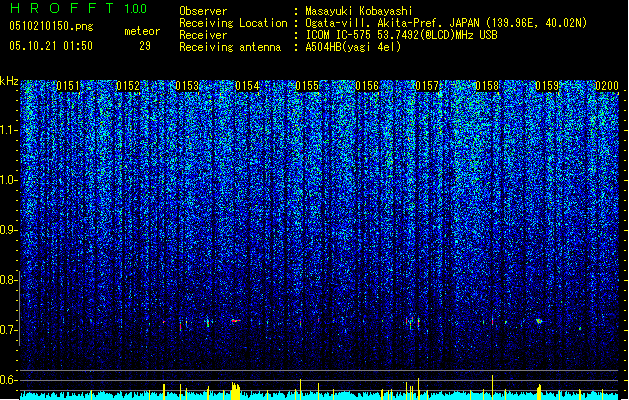
Task: Click the 0151 time marker
Action: [68, 86]
